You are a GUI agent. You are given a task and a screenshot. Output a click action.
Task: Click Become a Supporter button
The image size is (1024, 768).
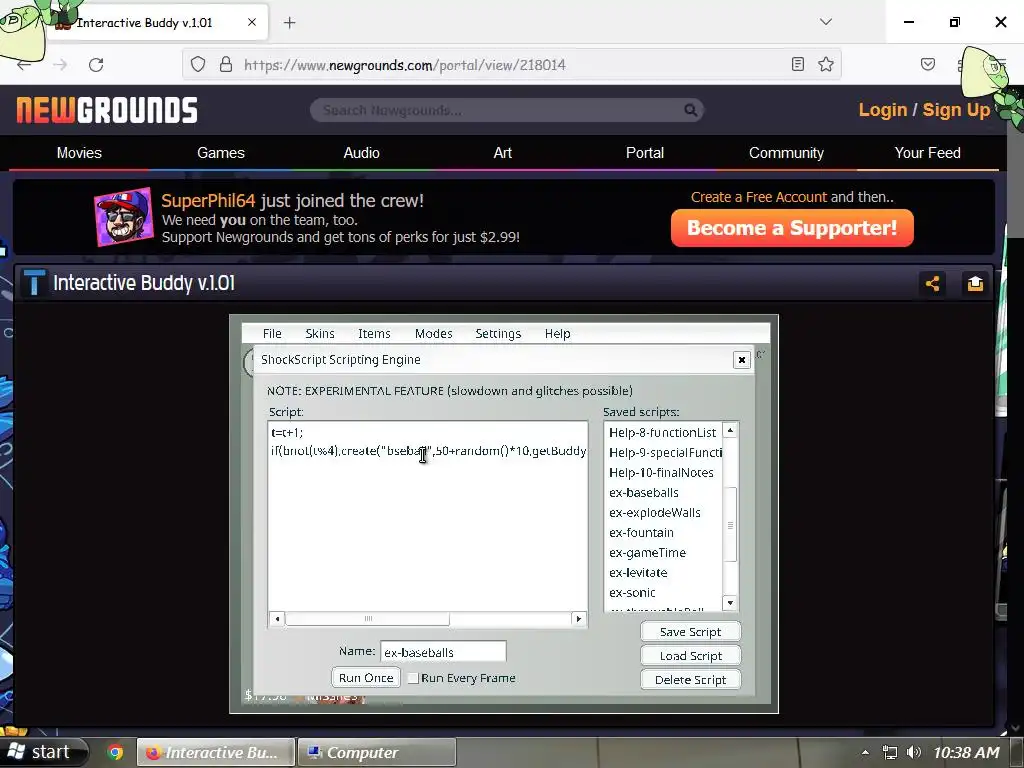[x=792, y=228]
